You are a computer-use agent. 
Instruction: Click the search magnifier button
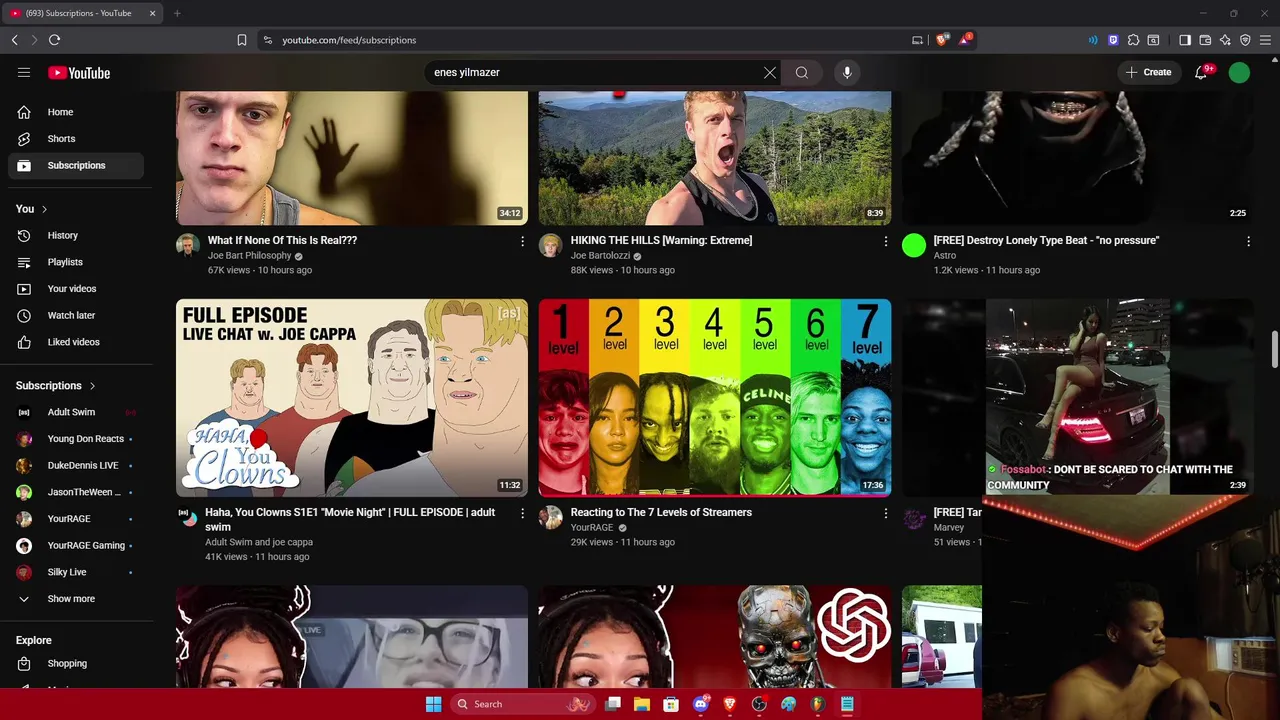click(x=802, y=72)
